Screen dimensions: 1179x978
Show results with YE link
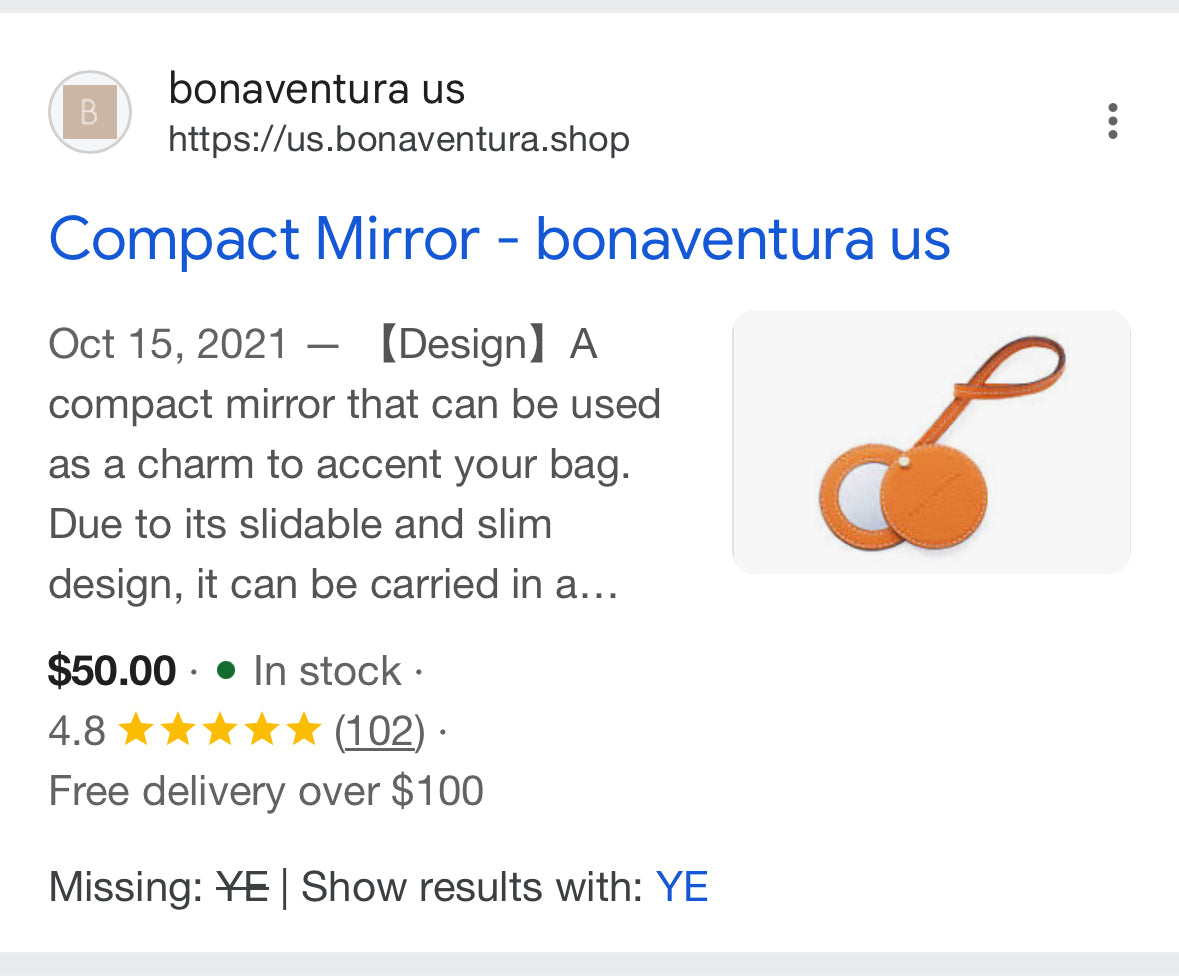pyautogui.click(x=682, y=887)
